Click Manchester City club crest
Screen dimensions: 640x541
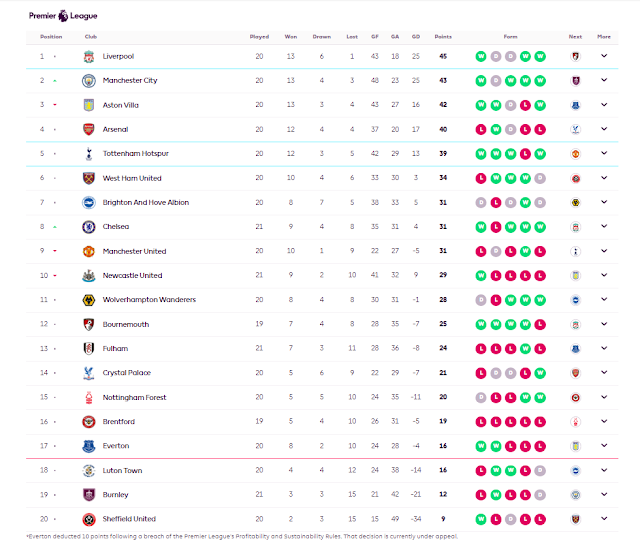[x=89, y=81]
